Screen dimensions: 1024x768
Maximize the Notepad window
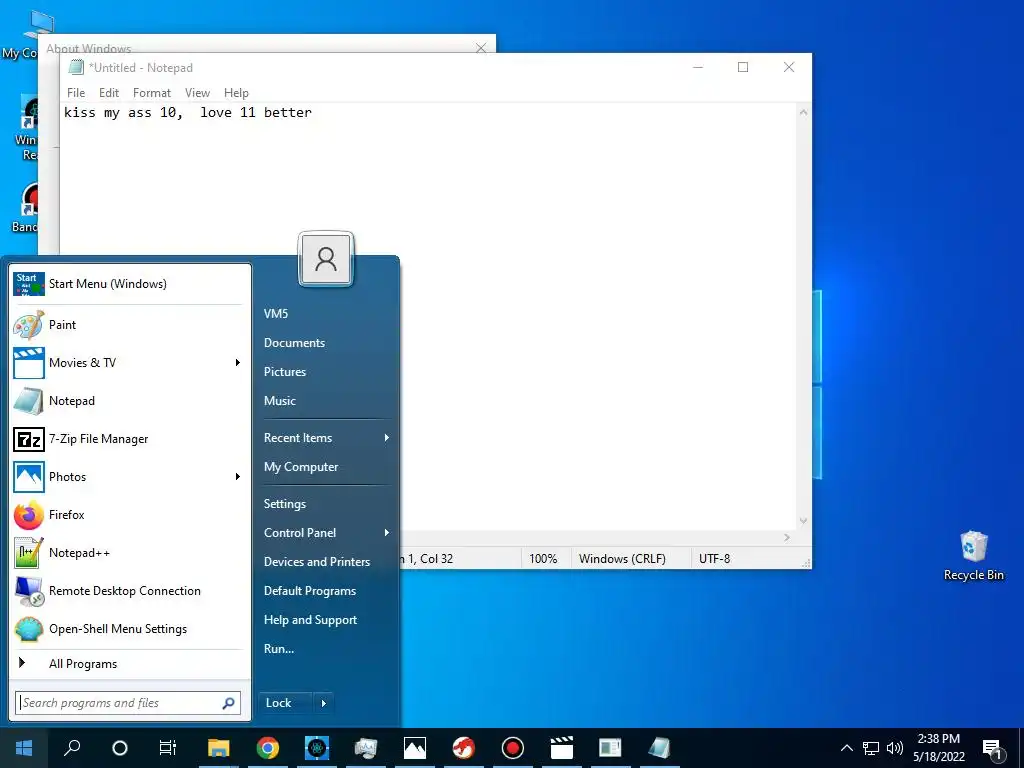click(x=743, y=67)
